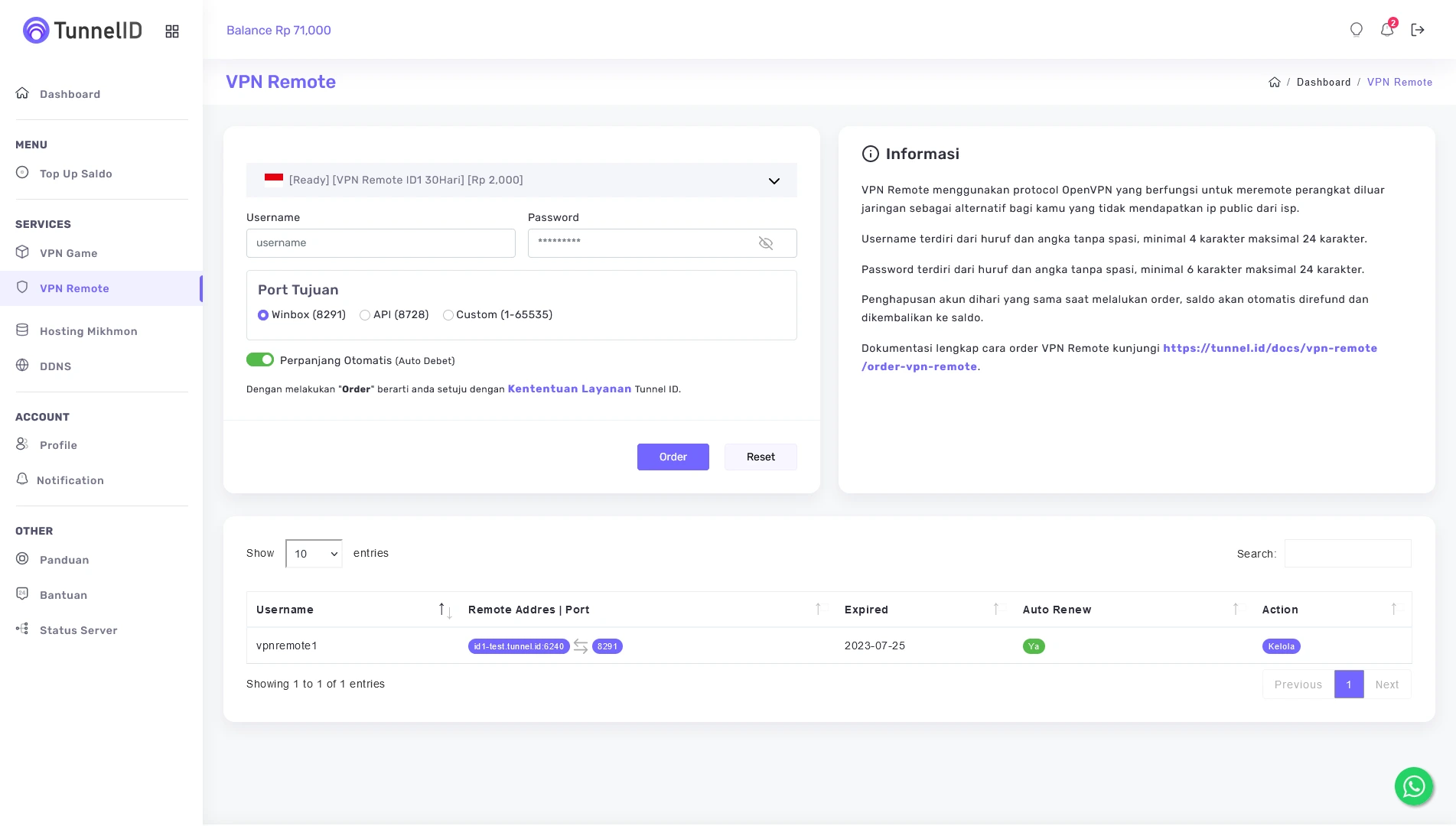
Task: Select the Custom (1-65535) port option
Action: 448,315
